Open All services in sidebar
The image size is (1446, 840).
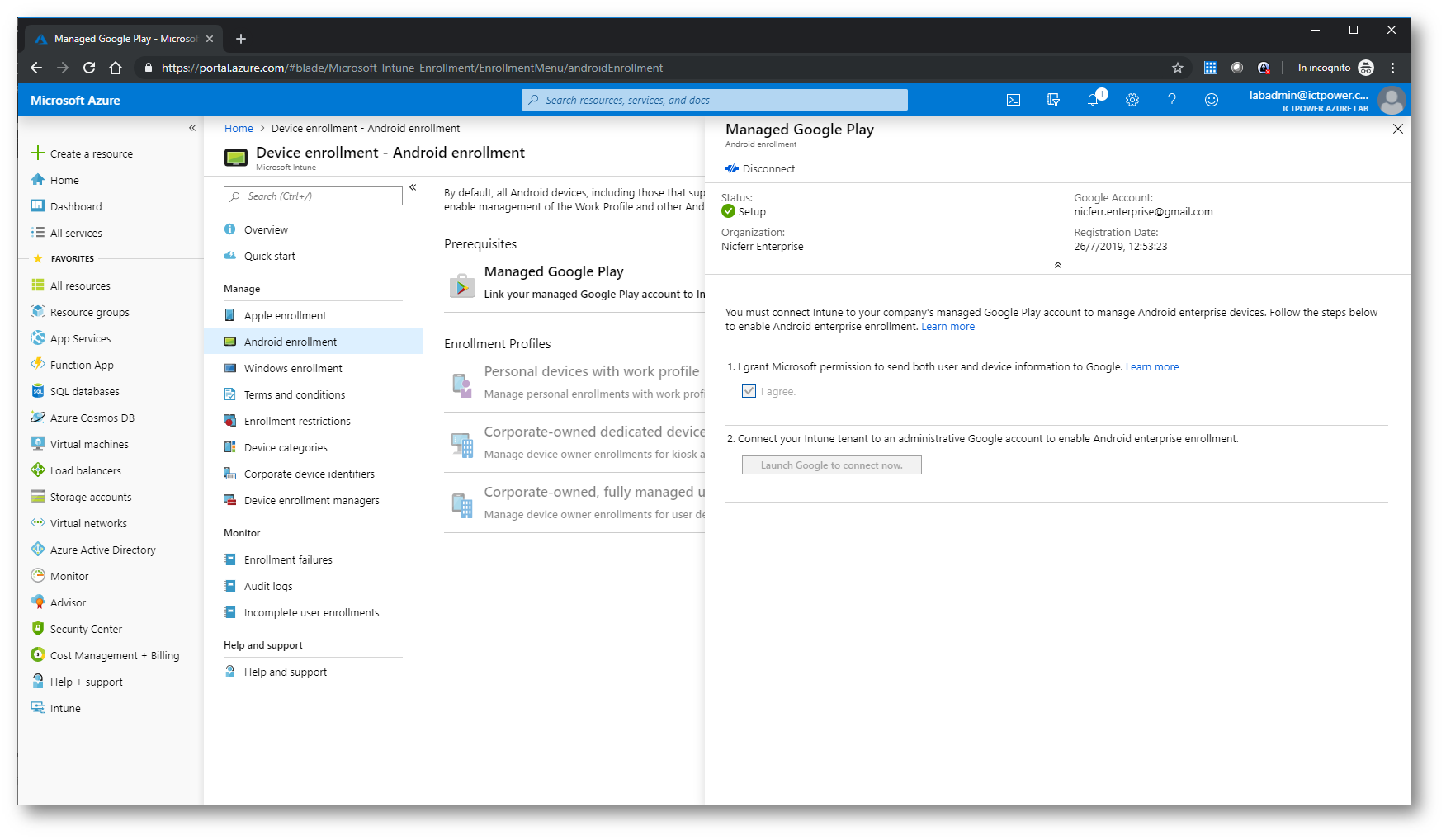tap(66, 233)
